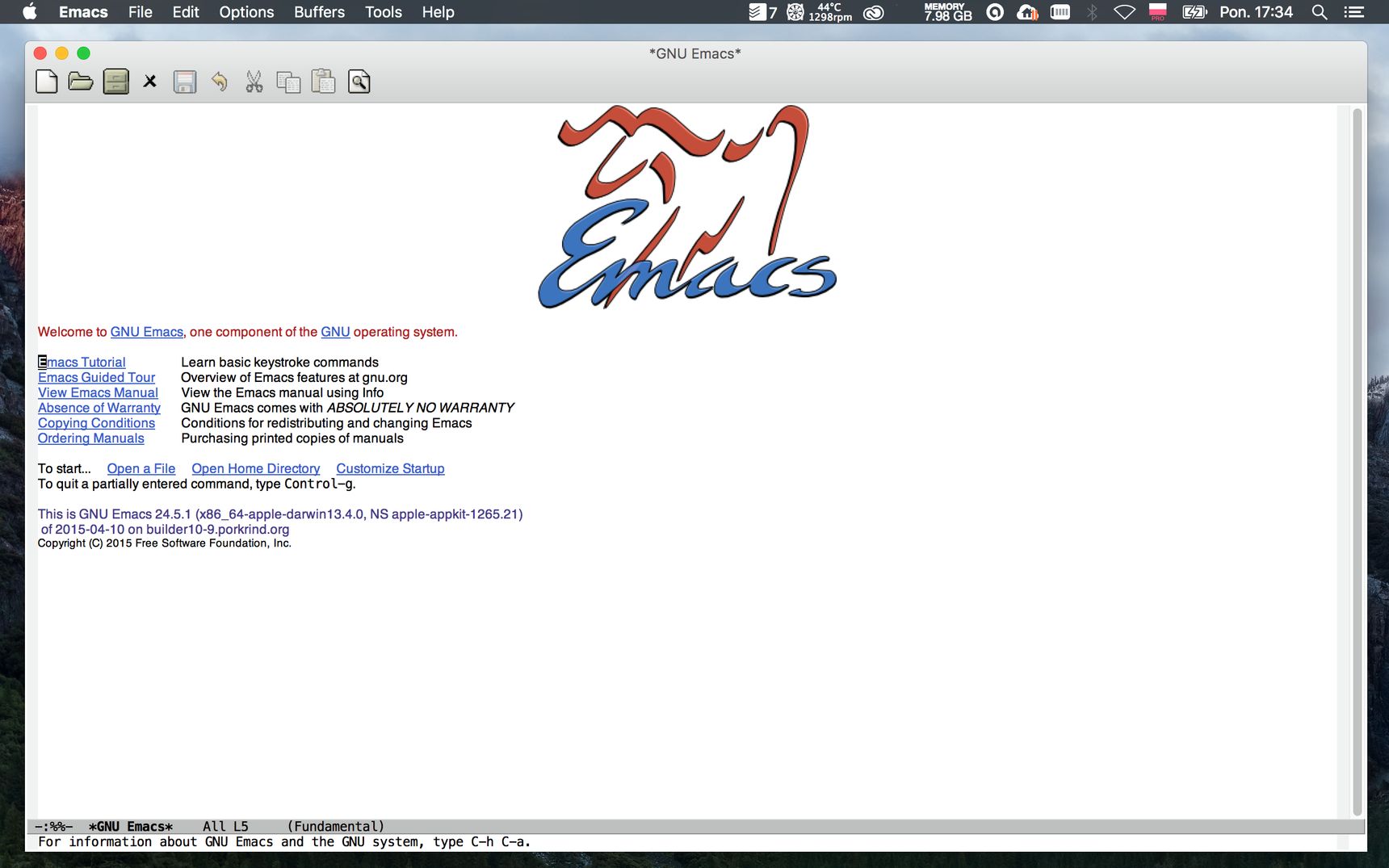Screen dimensions: 1389x868
Task: Click the vertical scrollbar of the buffer
Action: (x=1358, y=460)
